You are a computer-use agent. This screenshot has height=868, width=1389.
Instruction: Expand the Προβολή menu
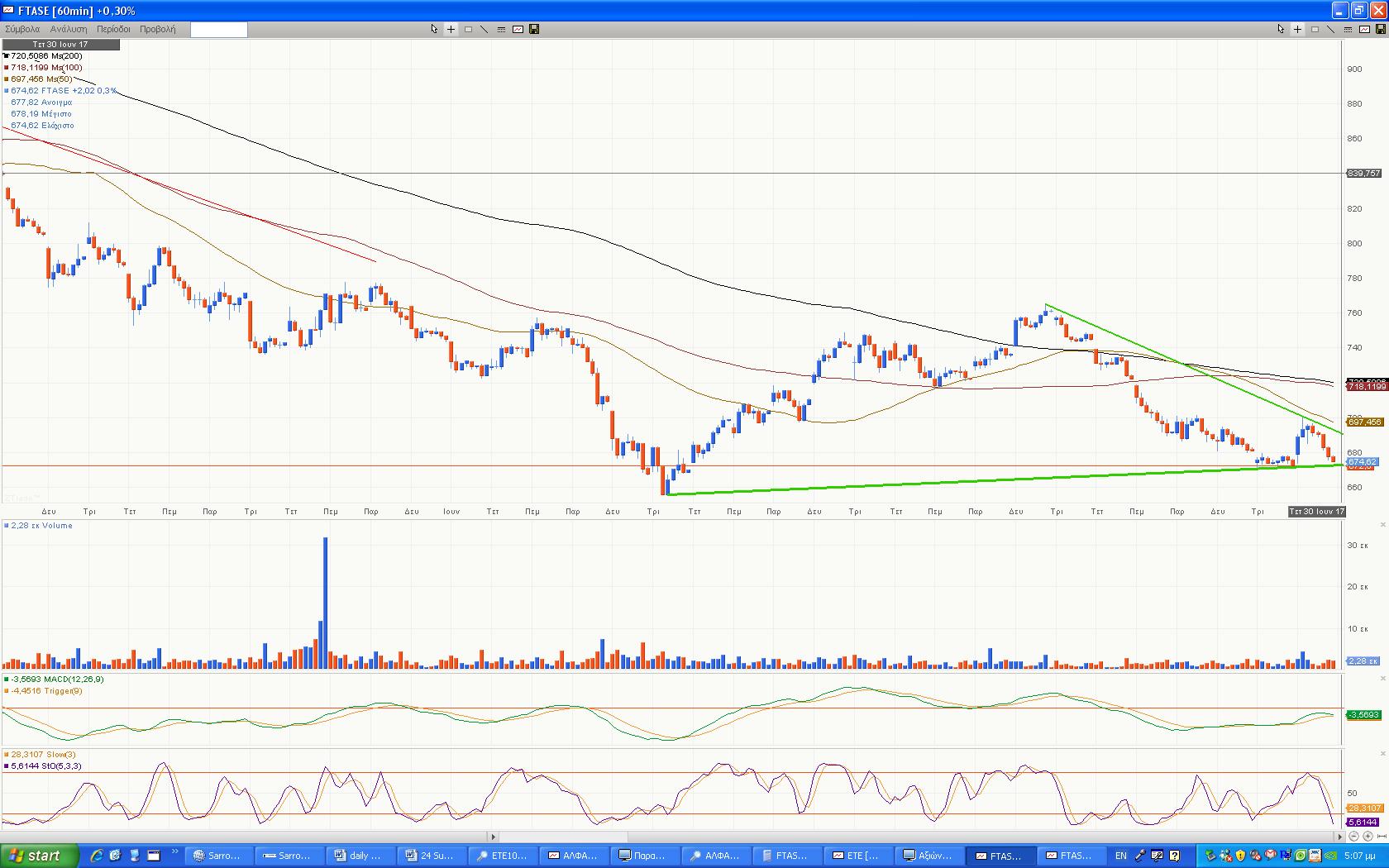click(x=157, y=29)
